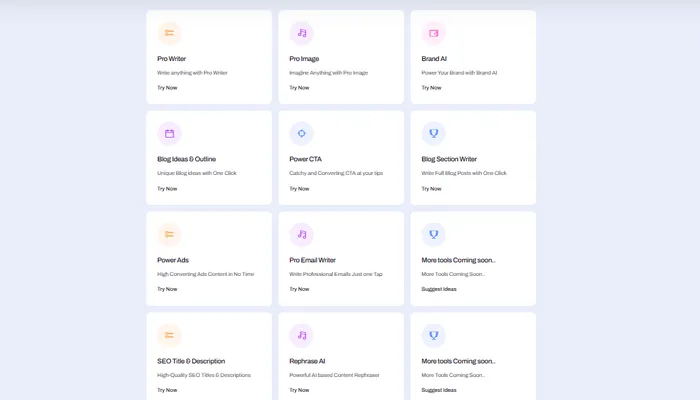Launch Try Now under Blog Ideas & Outline
Viewport: 700px width, 400px height.
tap(167, 188)
